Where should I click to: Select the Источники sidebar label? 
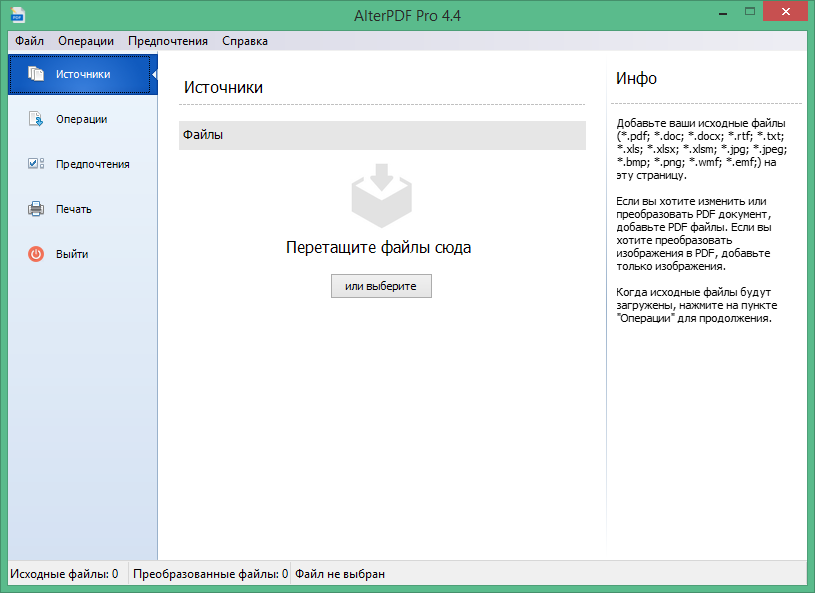83,74
